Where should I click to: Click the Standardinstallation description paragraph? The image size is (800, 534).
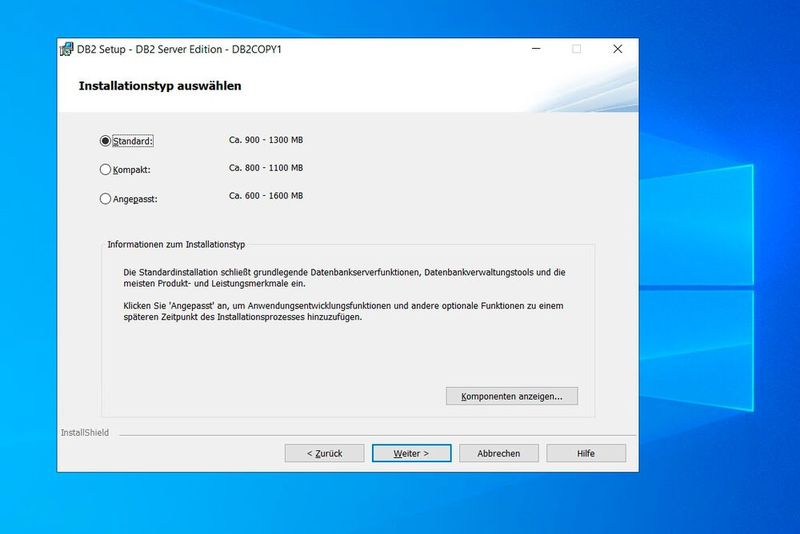tap(344, 278)
